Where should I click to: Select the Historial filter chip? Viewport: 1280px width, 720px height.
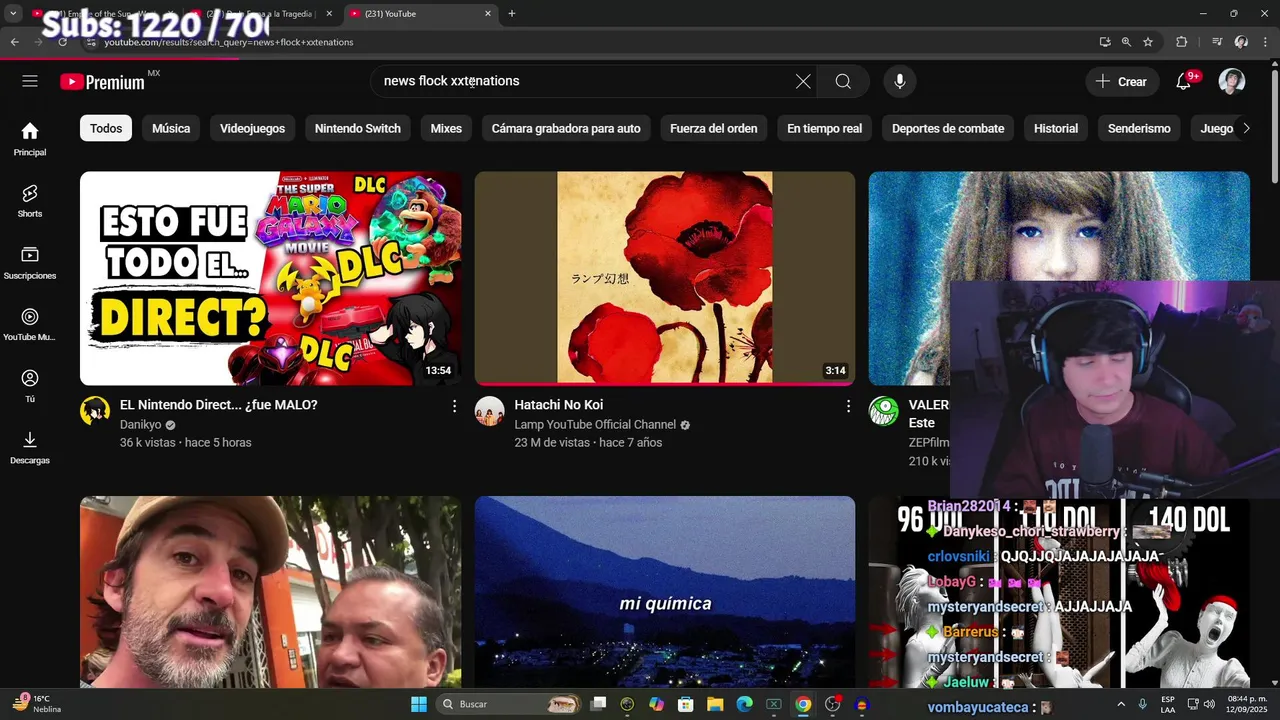point(1056,128)
